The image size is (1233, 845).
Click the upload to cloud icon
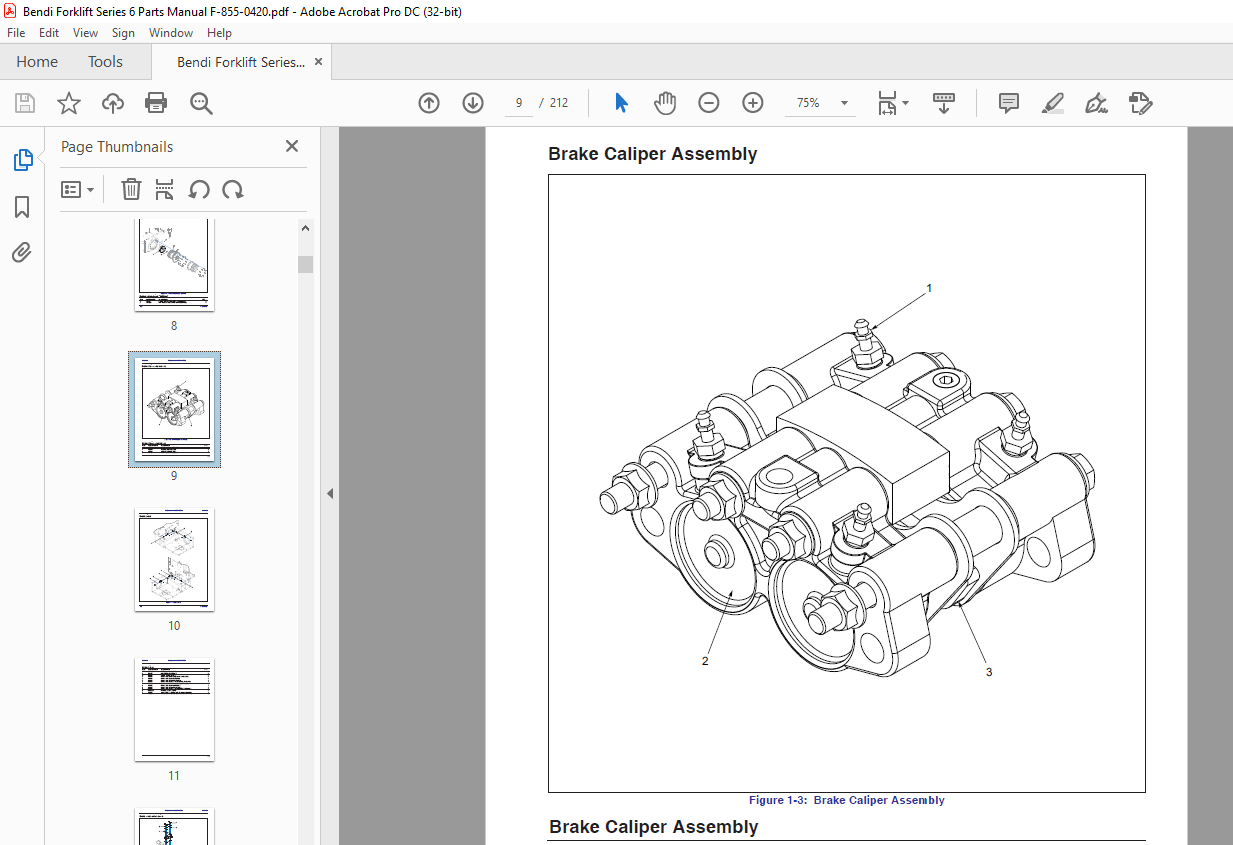(113, 103)
